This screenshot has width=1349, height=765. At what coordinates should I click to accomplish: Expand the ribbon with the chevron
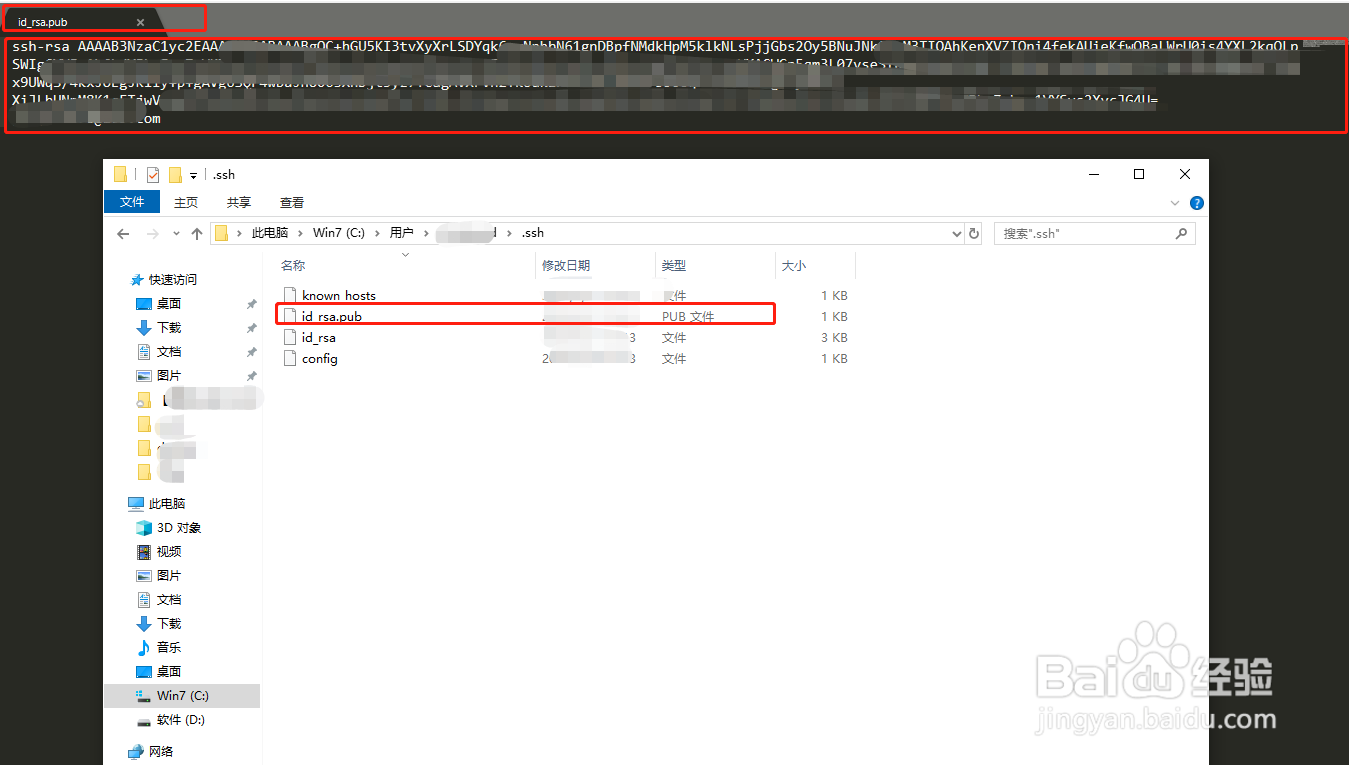[1176, 202]
